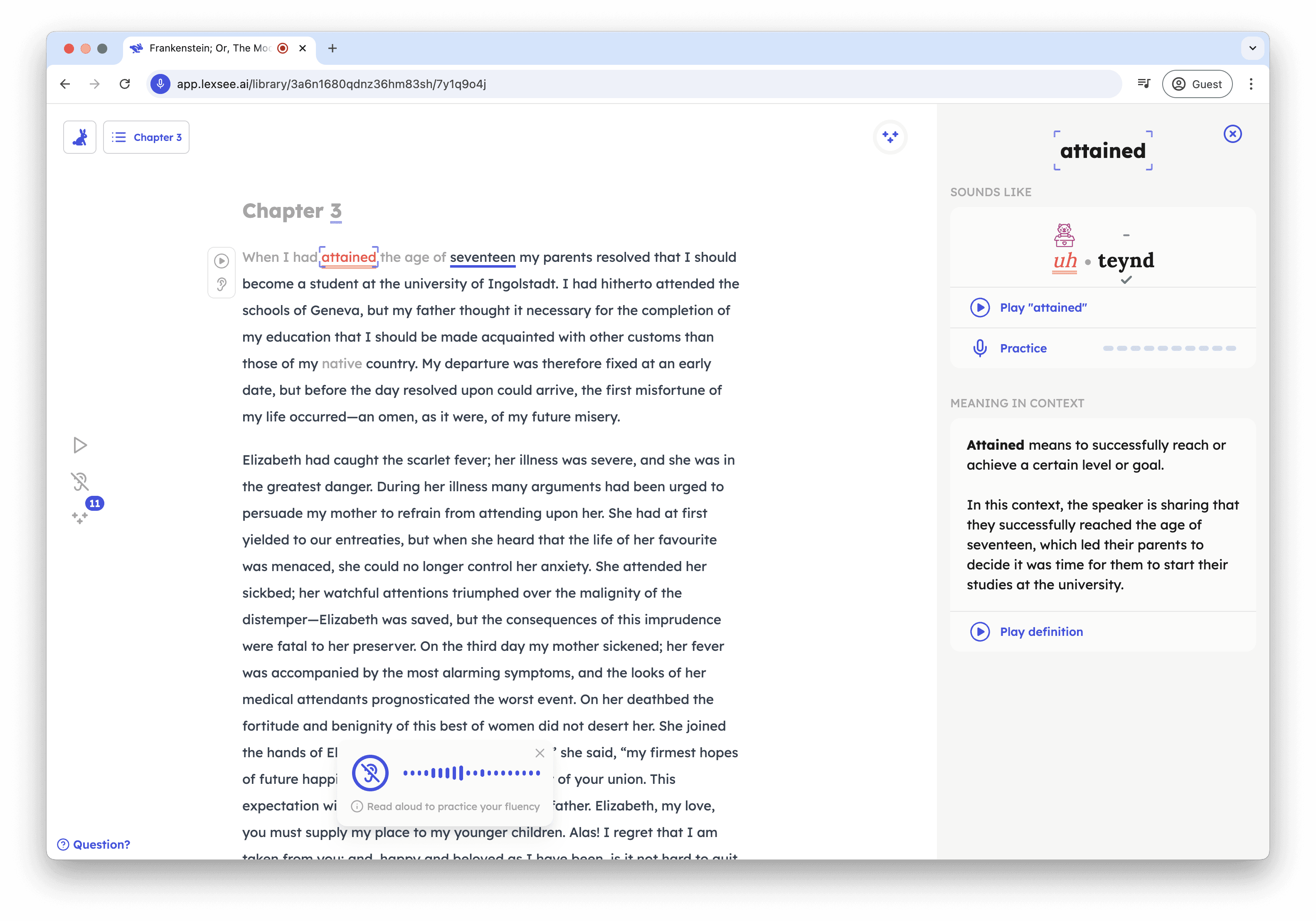Open a new browser tab
The height and width of the screenshot is (921, 1316).
pos(333,48)
